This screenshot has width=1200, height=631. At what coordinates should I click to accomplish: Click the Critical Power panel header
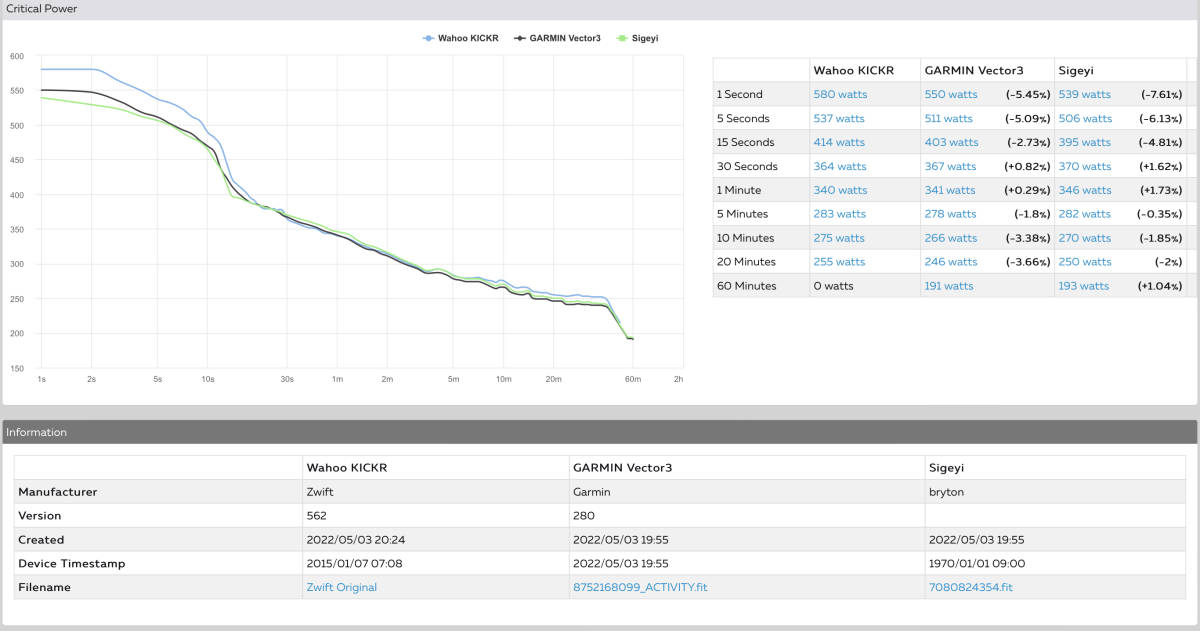600,9
